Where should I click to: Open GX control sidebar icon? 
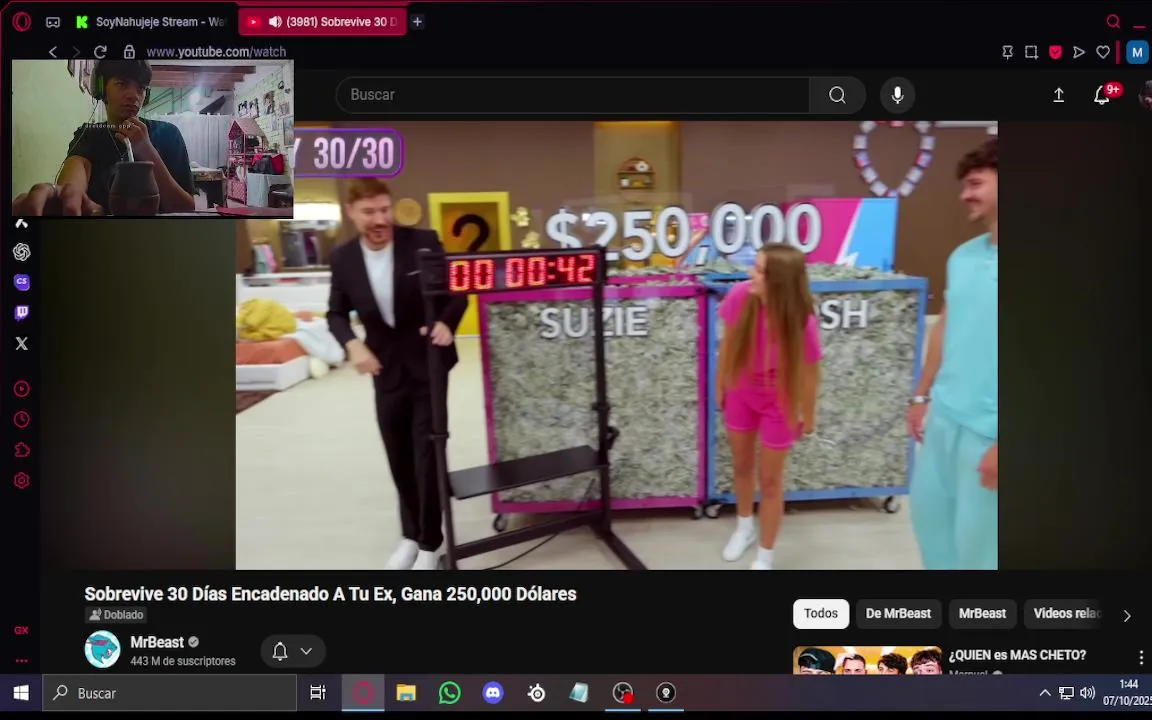pyautogui.click(x=21, y=630)
